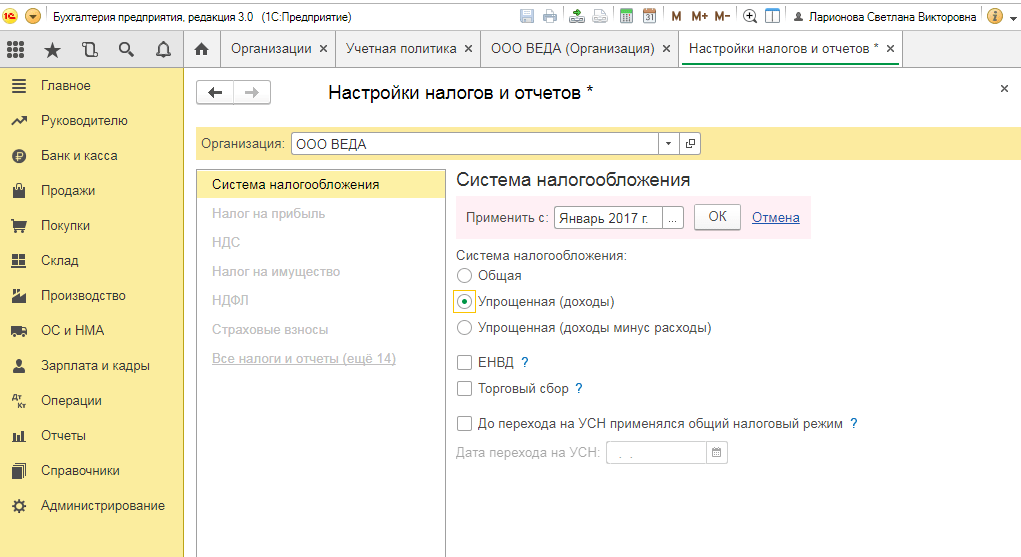Open Favorites star icon
Screen dimensions: 1021x557
pos(52,49)
